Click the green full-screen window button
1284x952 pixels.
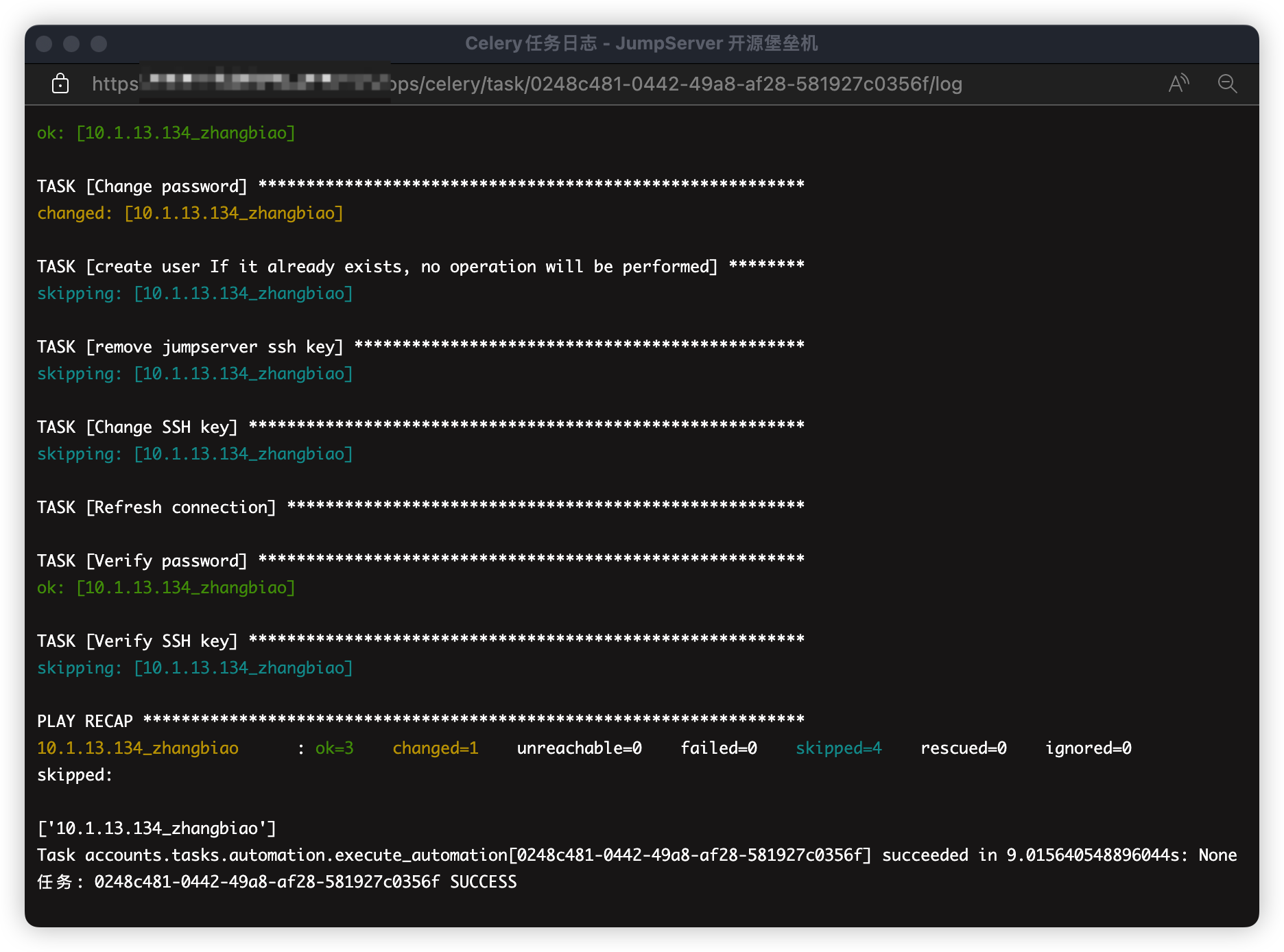[99, 43]
